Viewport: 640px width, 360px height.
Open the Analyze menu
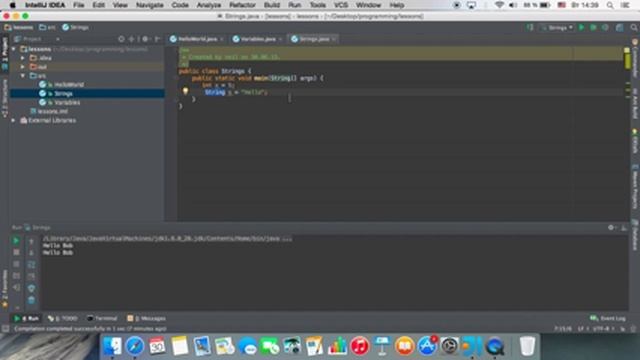point(209,5)
